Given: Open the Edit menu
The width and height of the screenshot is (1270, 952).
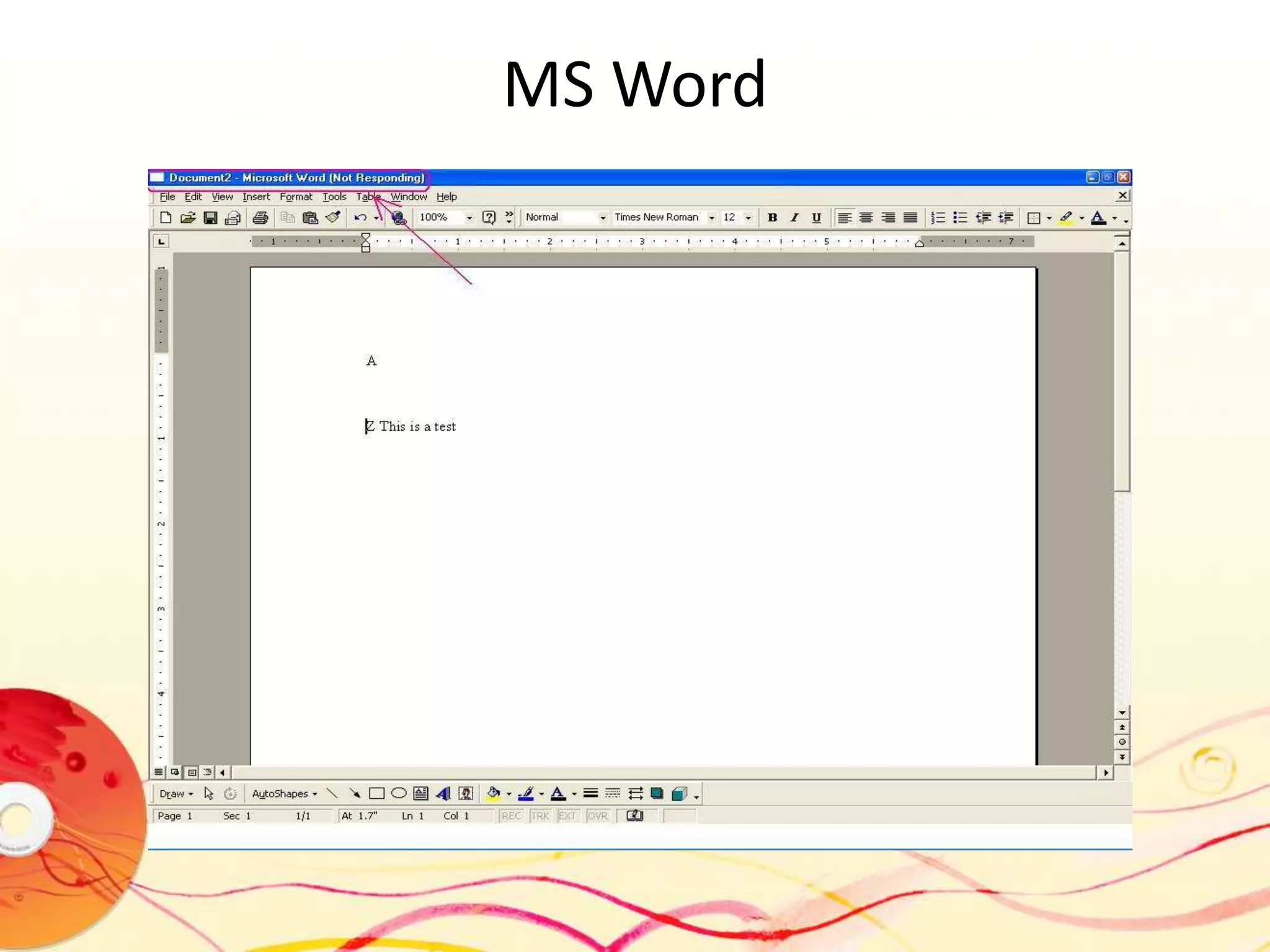Looking at the screenshot, I should [193, 196].
